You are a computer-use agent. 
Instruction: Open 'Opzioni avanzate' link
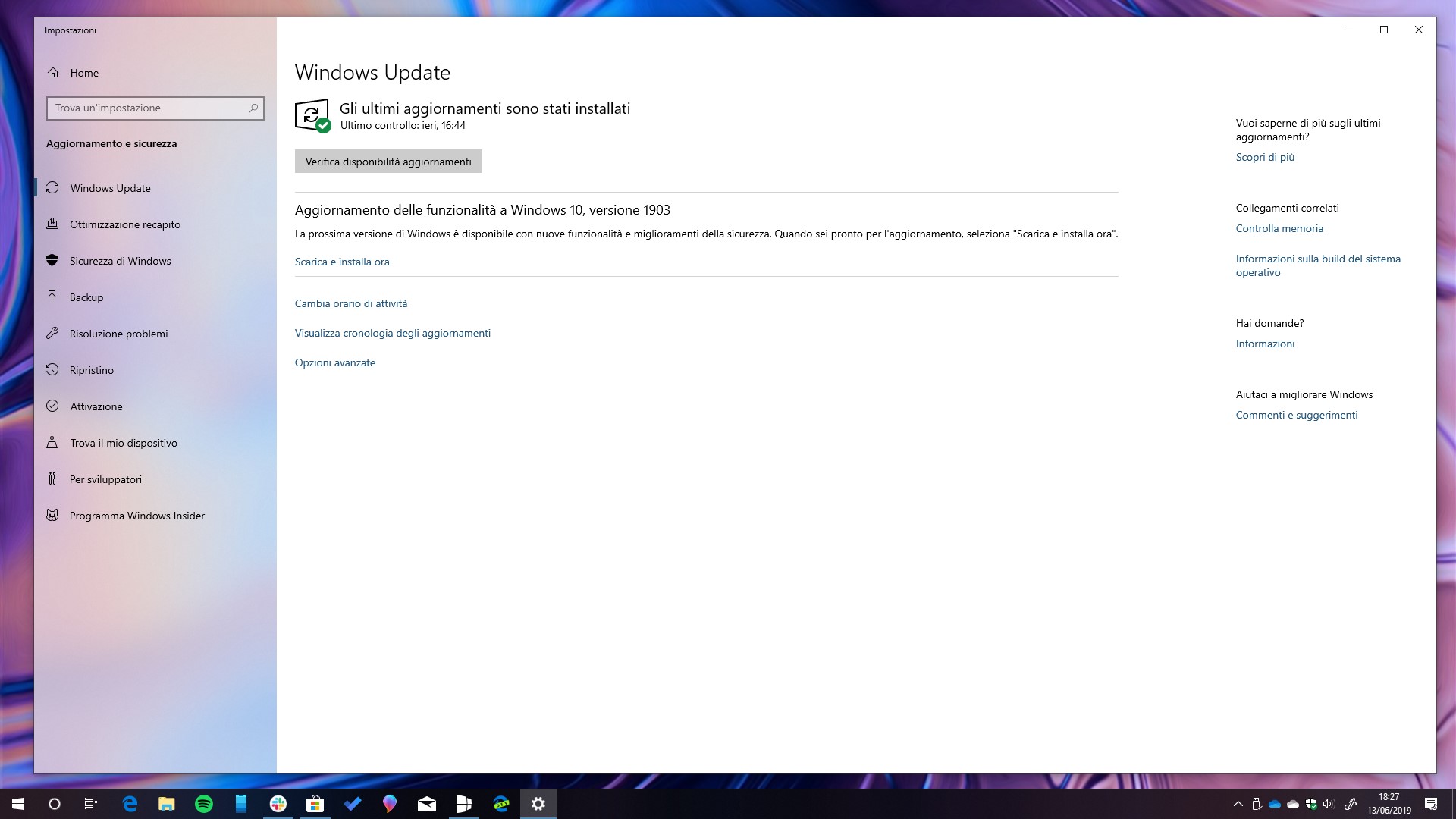(335, 362)
